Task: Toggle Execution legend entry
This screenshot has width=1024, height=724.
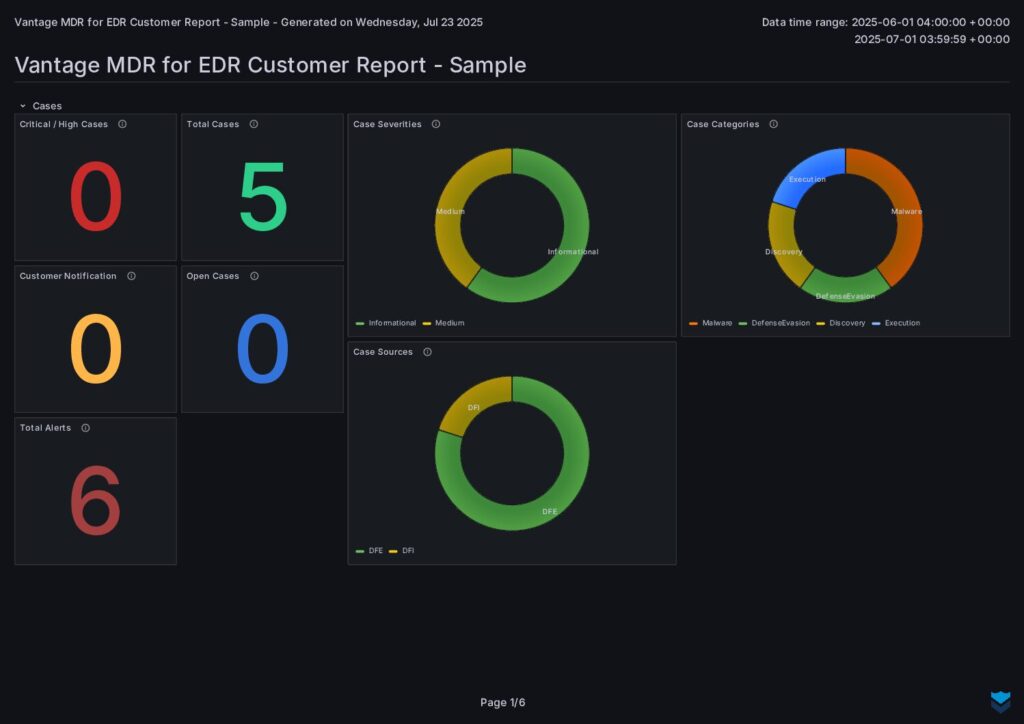Action: coord(896,323)
